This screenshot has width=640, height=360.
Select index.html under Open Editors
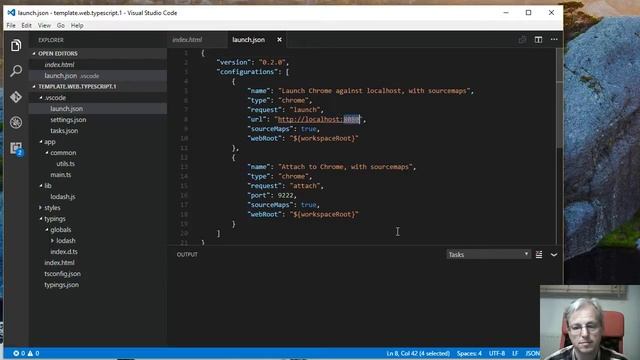pyautogui.click(x=59, y=64)
